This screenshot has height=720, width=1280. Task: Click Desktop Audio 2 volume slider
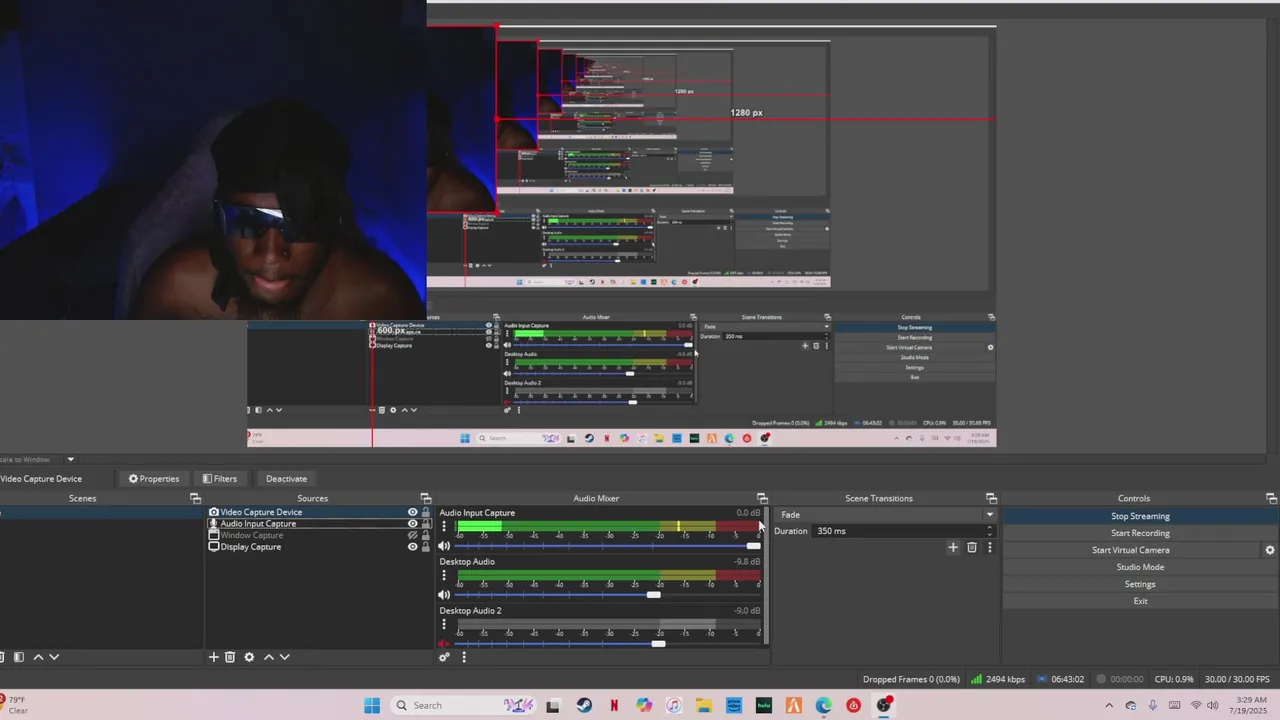coord(607,643)
